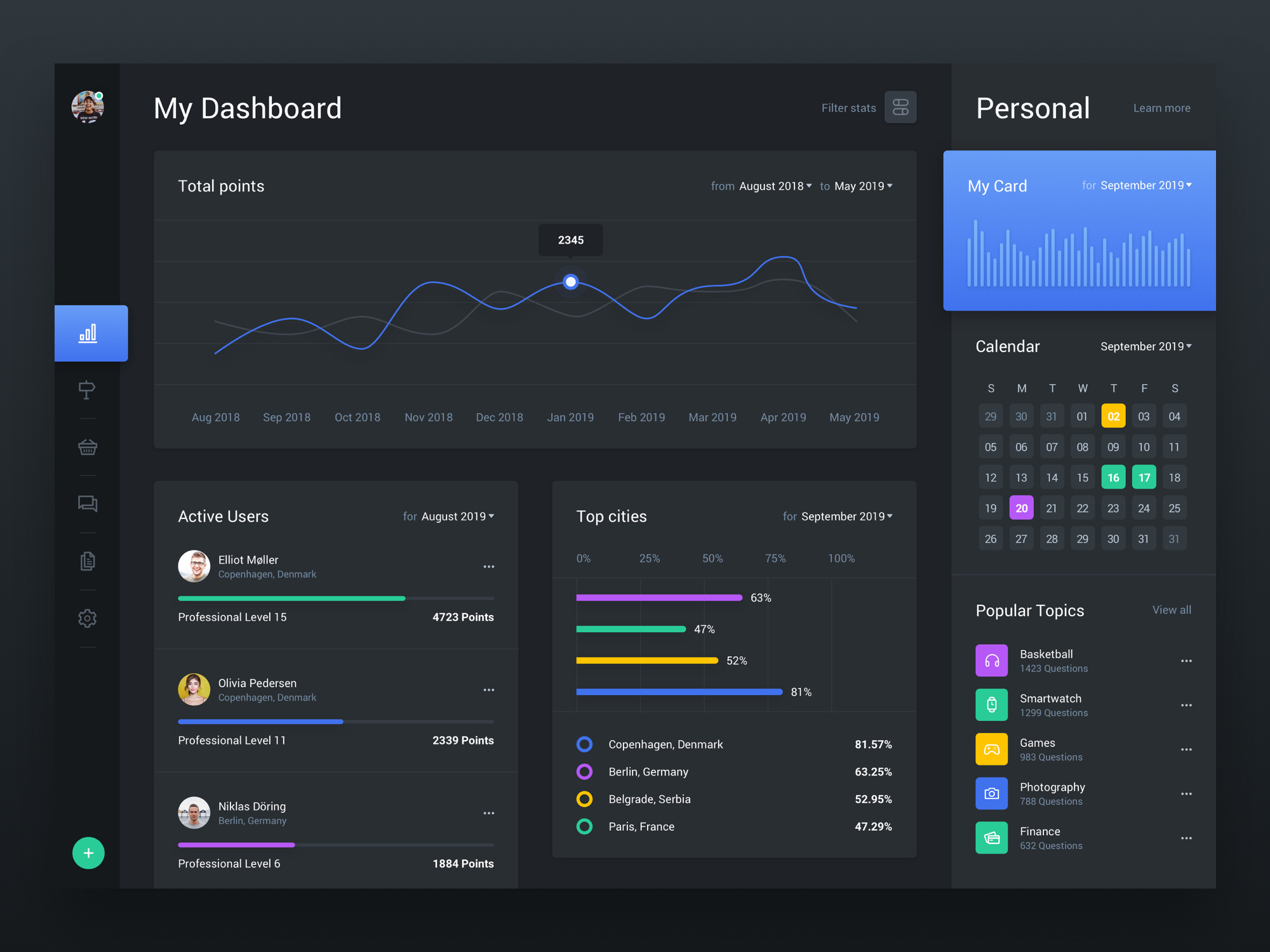Click the filter stats icon button

click(900, 107)
